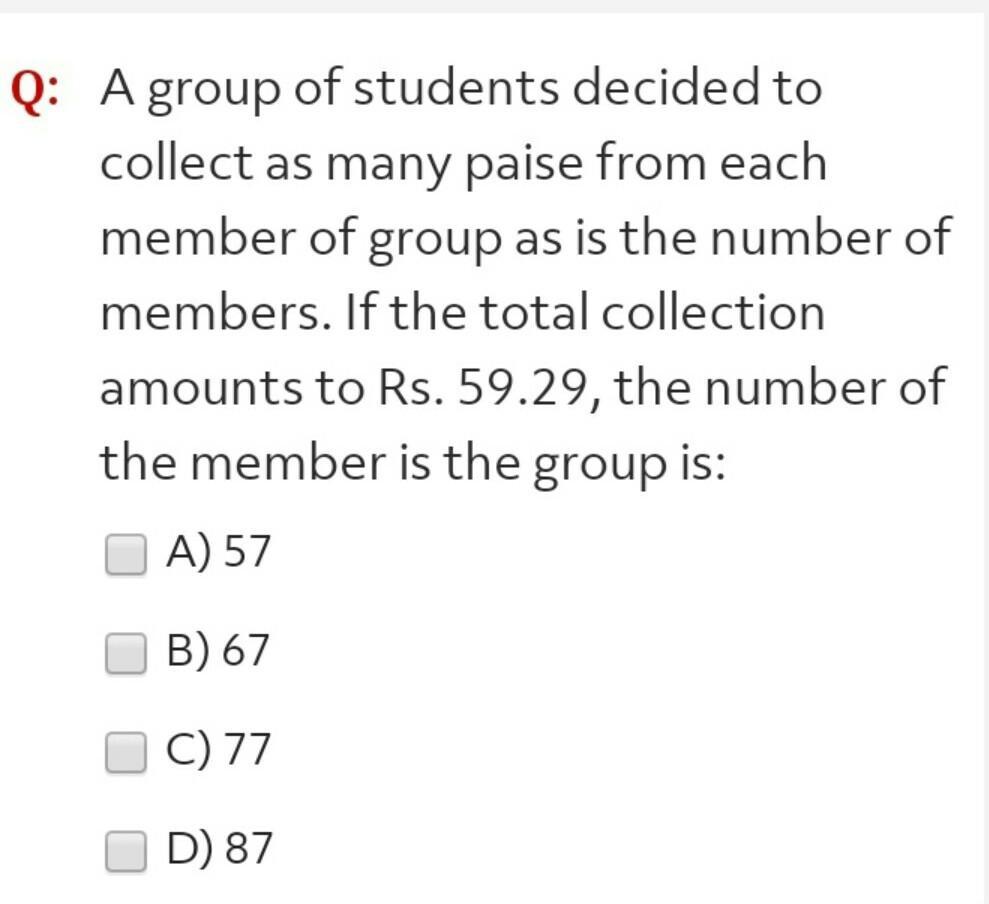
Task: Click the line starting "members. If the total"
Action: tap(462, 313)
